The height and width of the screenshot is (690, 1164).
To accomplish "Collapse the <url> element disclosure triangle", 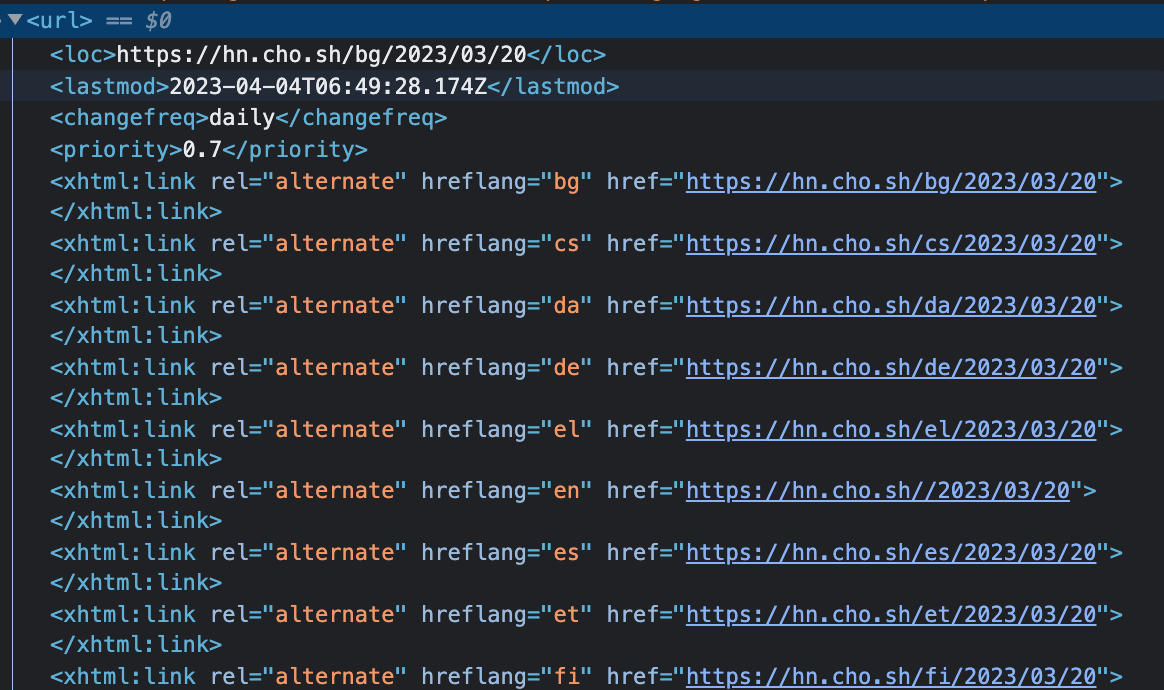I will click(15, 20).
